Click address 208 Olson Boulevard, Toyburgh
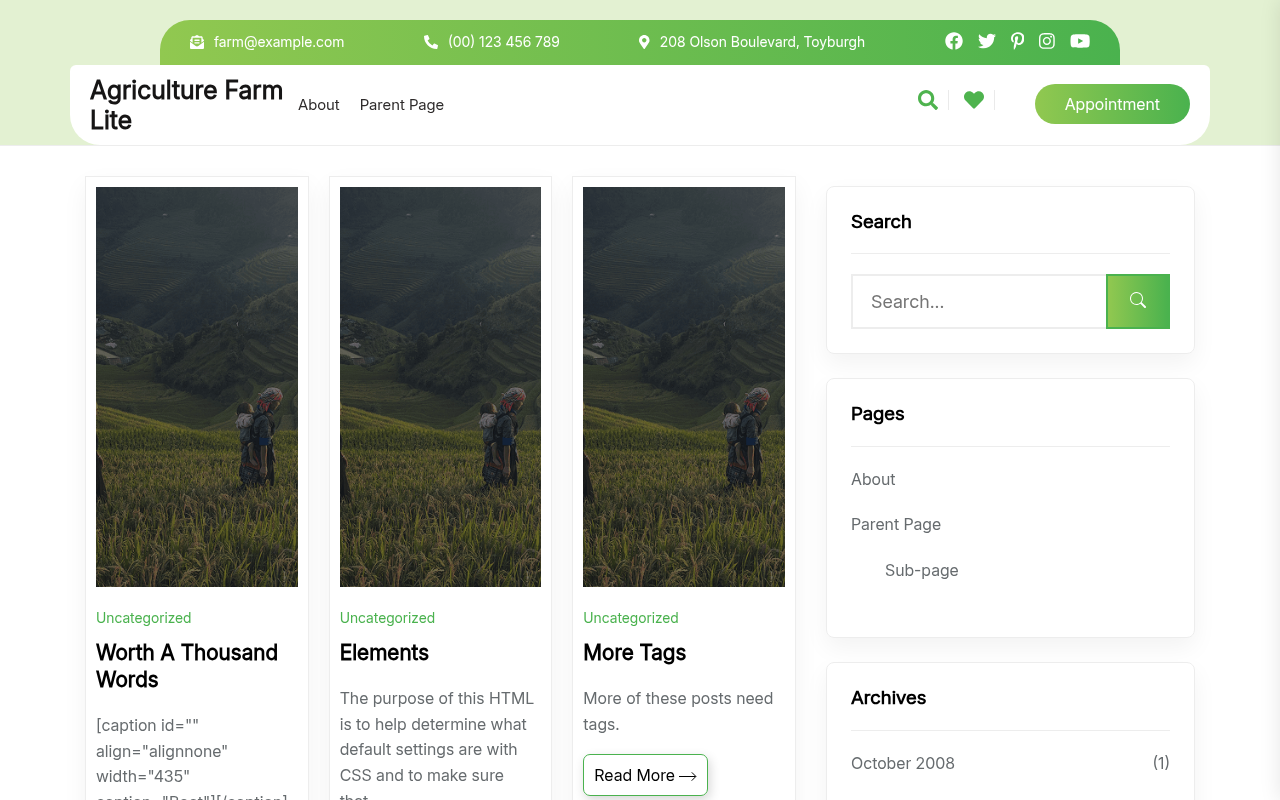Viewport: 1280px width, 800px height. point(762,42)
